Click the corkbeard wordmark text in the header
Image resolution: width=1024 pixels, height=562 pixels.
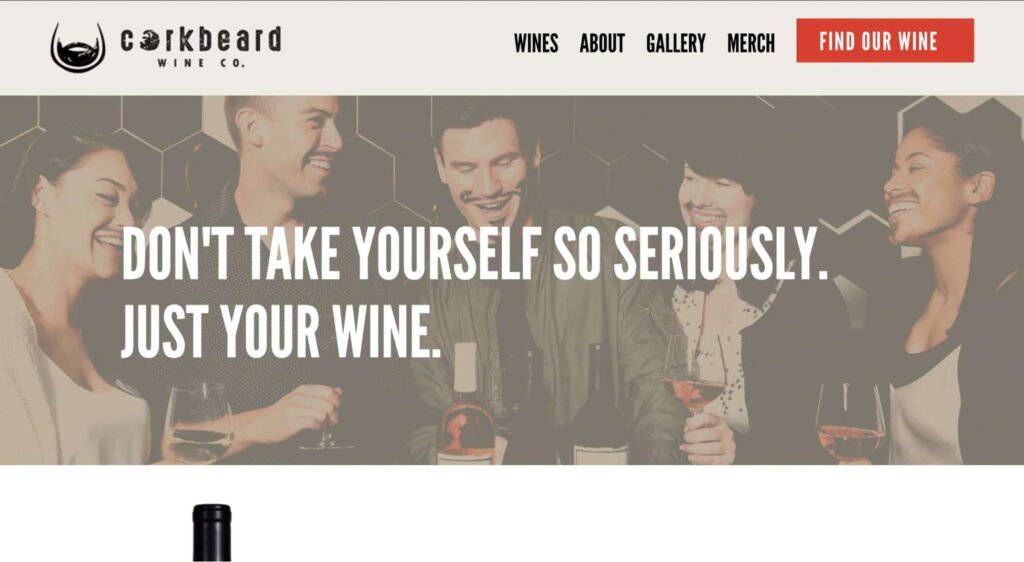pyautogui.click(x=200, y=40)
